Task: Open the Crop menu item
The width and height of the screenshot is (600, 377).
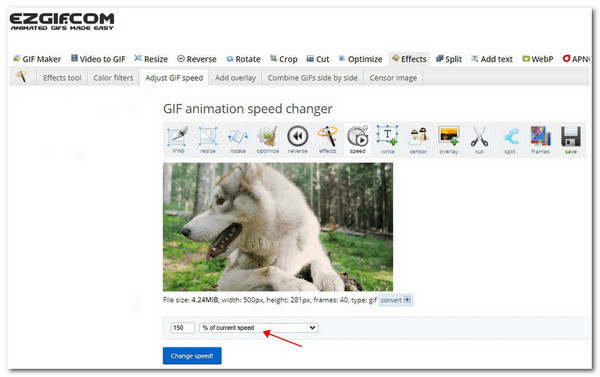Action: coord(284,59)
